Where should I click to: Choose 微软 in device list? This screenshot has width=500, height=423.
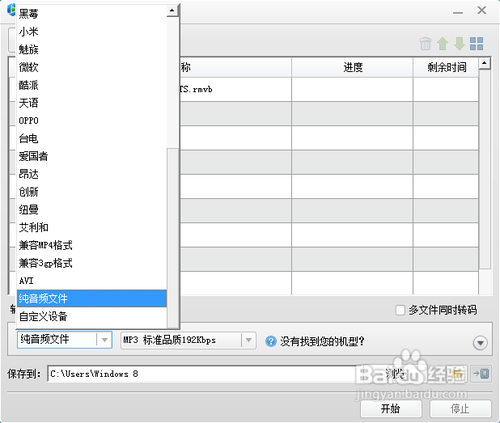click(x=92, y=67)
